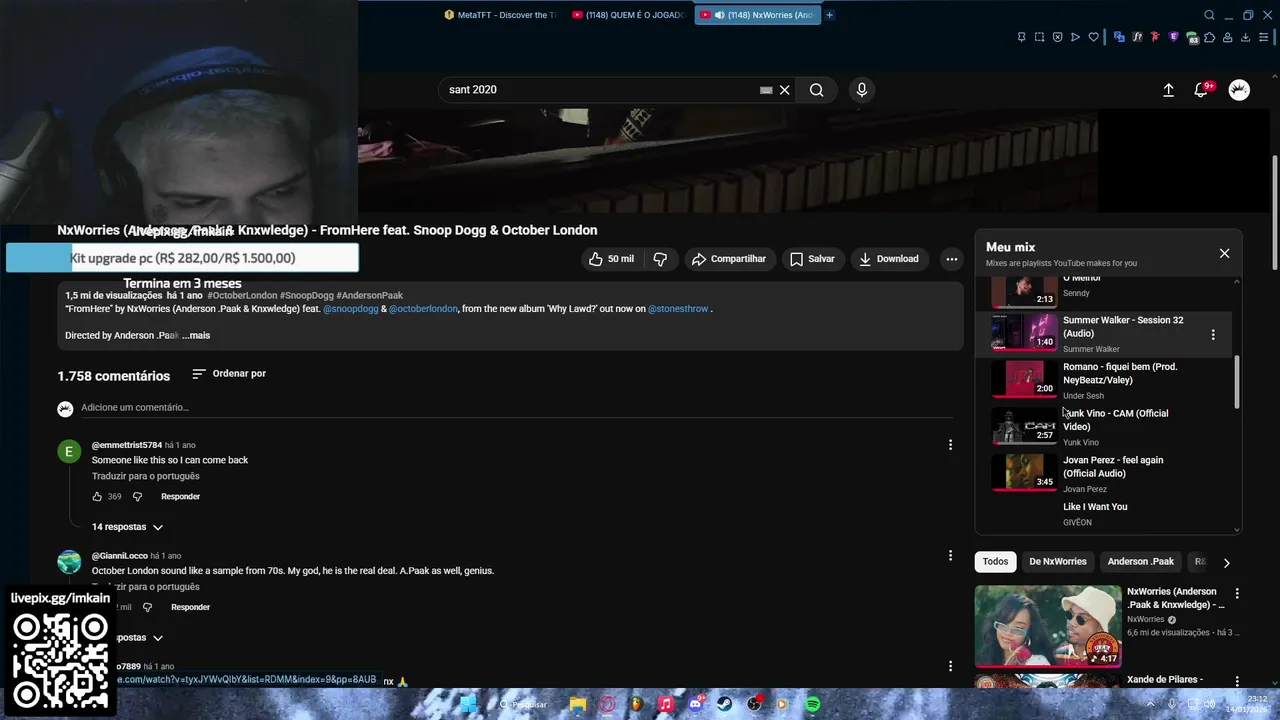1280x720 pixels.
Task: Click the dislike thumbs-down button on the video
Action: pos(660,259)
